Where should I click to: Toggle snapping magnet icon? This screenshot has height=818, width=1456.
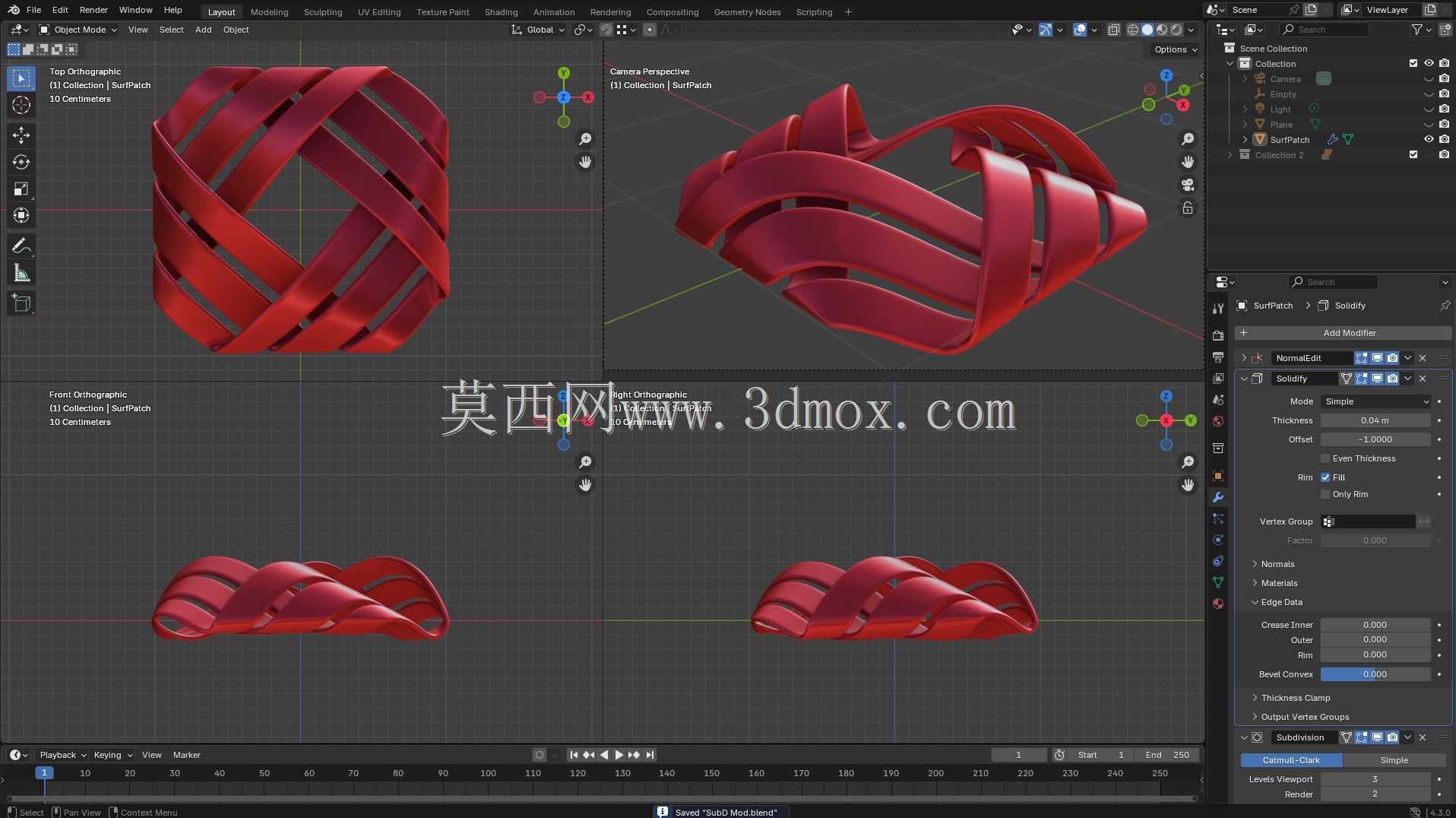click(606, 30)
